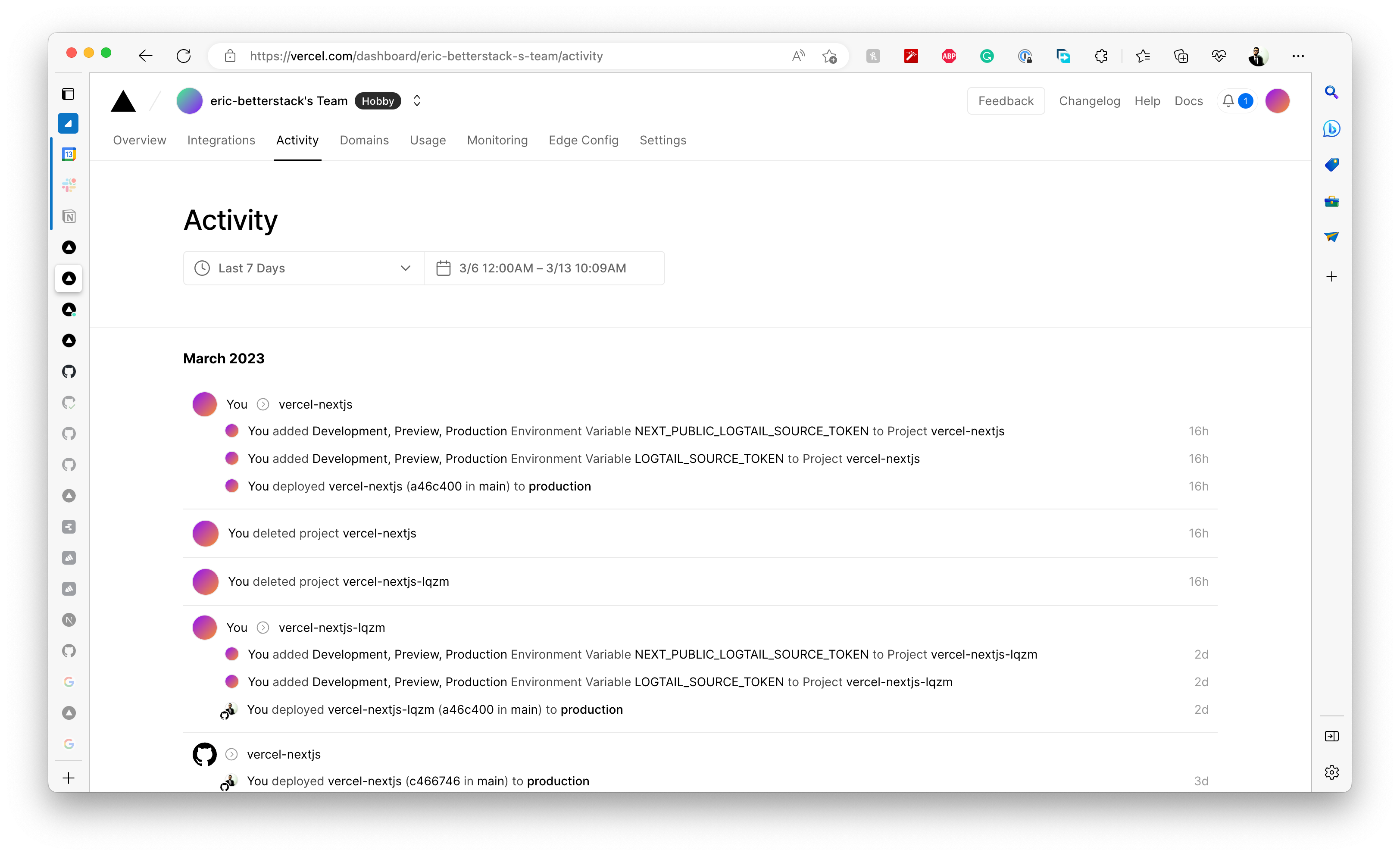The width and height of the screenshot is (1400, 856).
Task: Open the Bing chat sidebar icon
Action: 1331,129
